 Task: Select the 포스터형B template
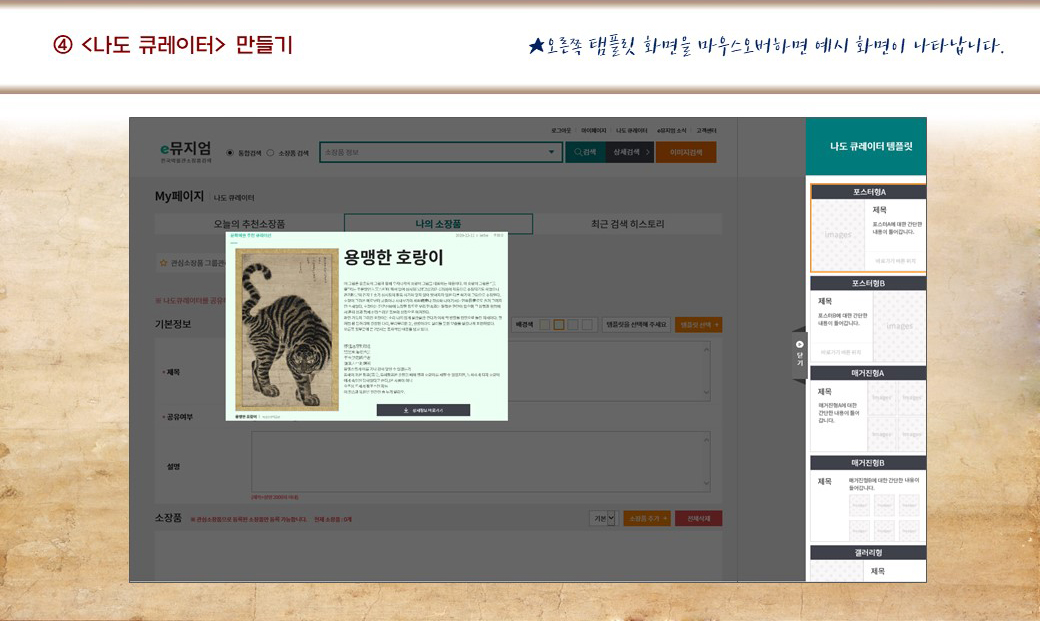coord(868,319)
